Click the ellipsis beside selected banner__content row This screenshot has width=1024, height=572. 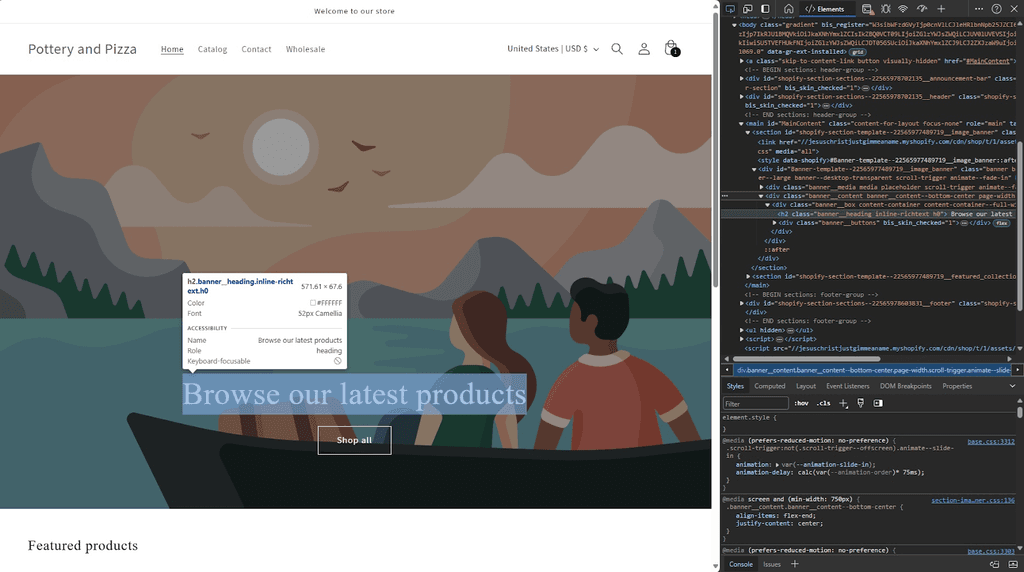(725, 196)
